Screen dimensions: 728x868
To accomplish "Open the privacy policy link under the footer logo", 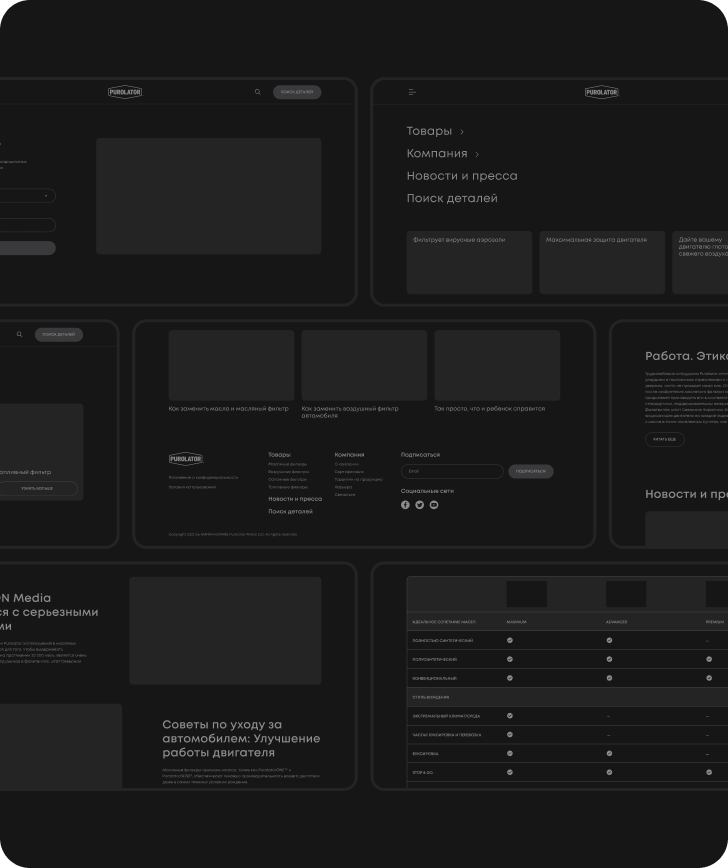I will click(203, 477).
